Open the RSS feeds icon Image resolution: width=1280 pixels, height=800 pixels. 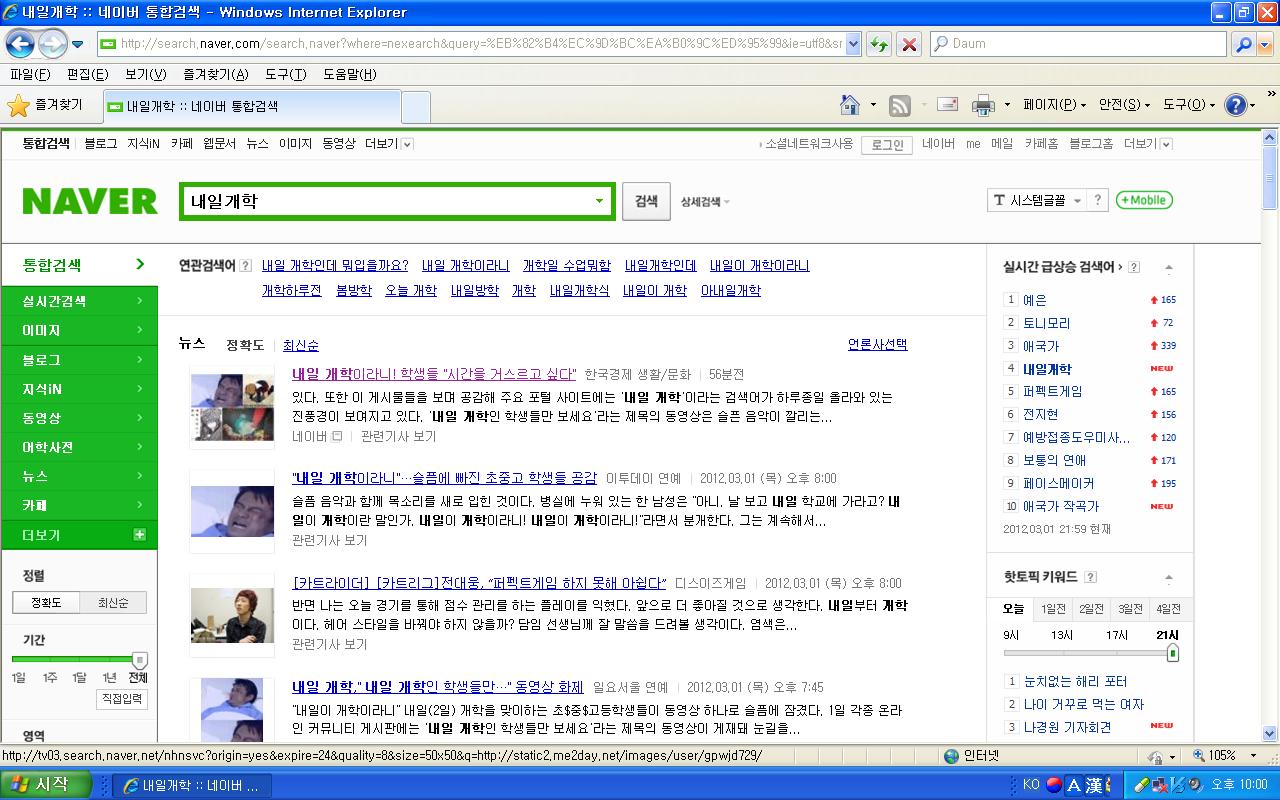tap(900, 105)
